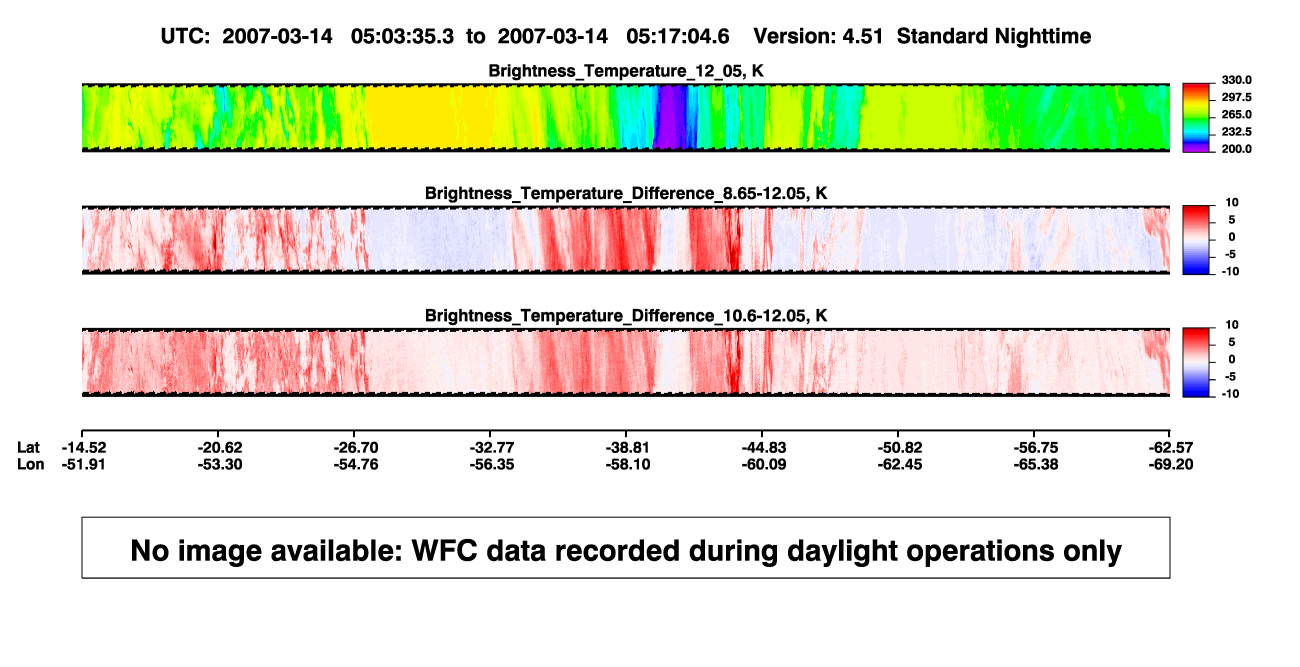Click latitude value -26.70
Screen dimensions: 1300x667
pyautogui.click(x=356, y=448)
